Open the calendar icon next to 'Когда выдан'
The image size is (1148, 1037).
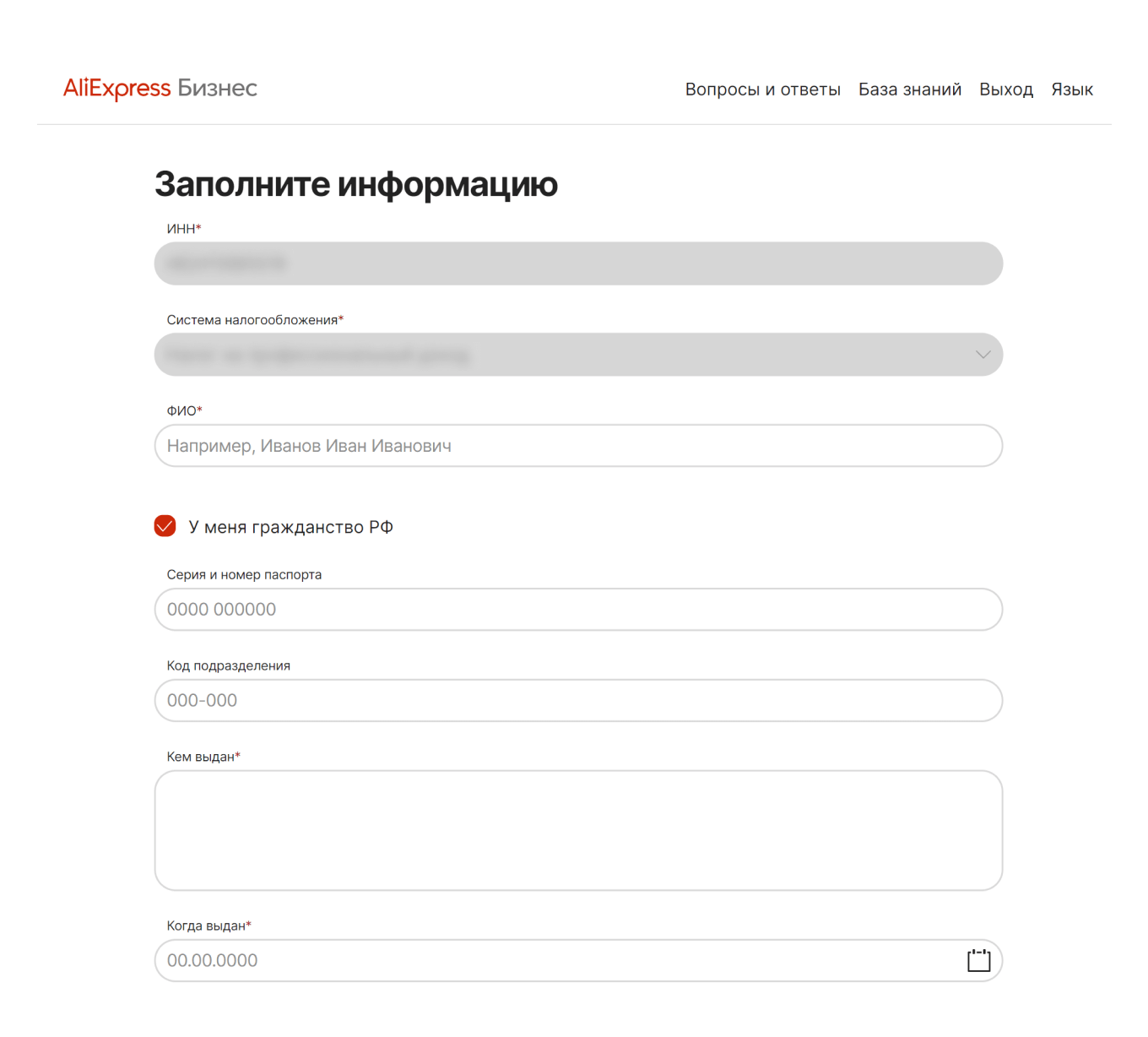(x=978, y=960)
